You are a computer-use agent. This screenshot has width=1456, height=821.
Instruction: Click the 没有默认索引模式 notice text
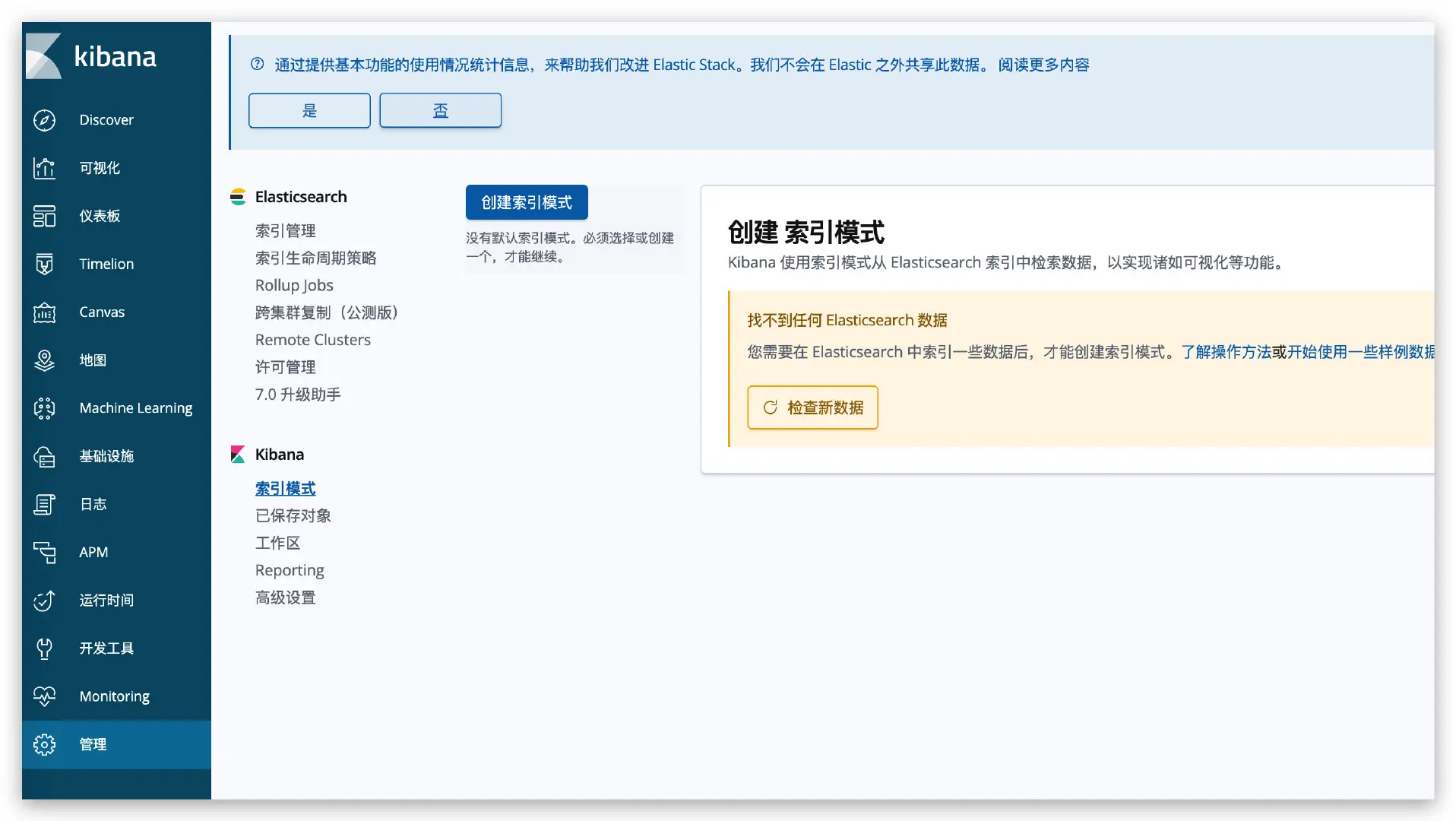coord(570,247)
